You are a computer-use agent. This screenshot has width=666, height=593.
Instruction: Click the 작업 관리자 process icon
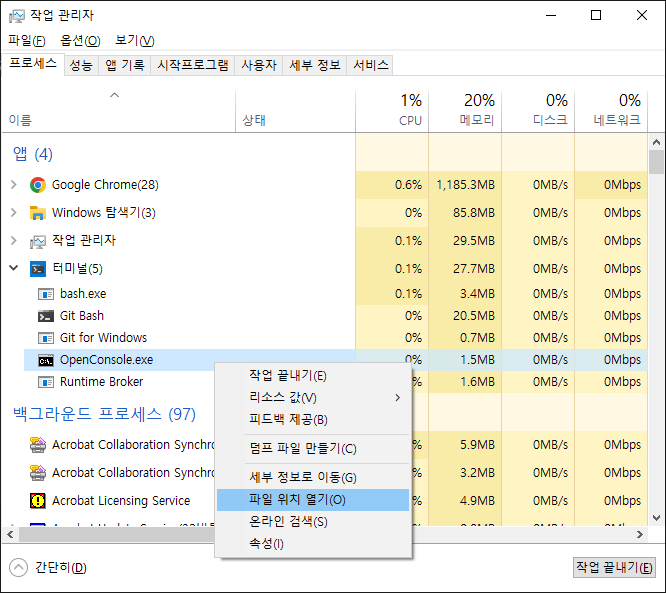click(38, 241)
